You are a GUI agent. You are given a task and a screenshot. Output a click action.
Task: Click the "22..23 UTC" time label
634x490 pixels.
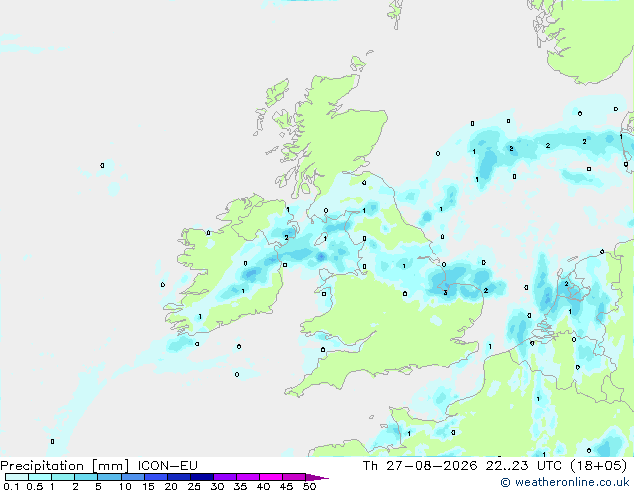tap(524, 466)
